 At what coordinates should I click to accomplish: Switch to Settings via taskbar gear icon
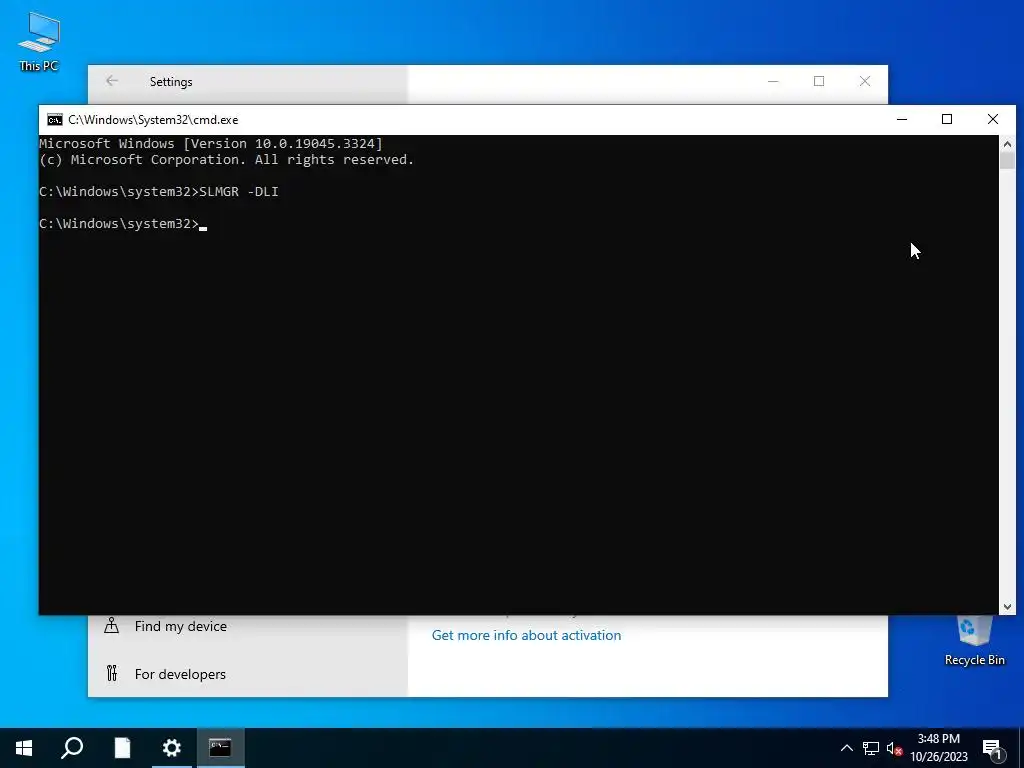pos(172,748)
